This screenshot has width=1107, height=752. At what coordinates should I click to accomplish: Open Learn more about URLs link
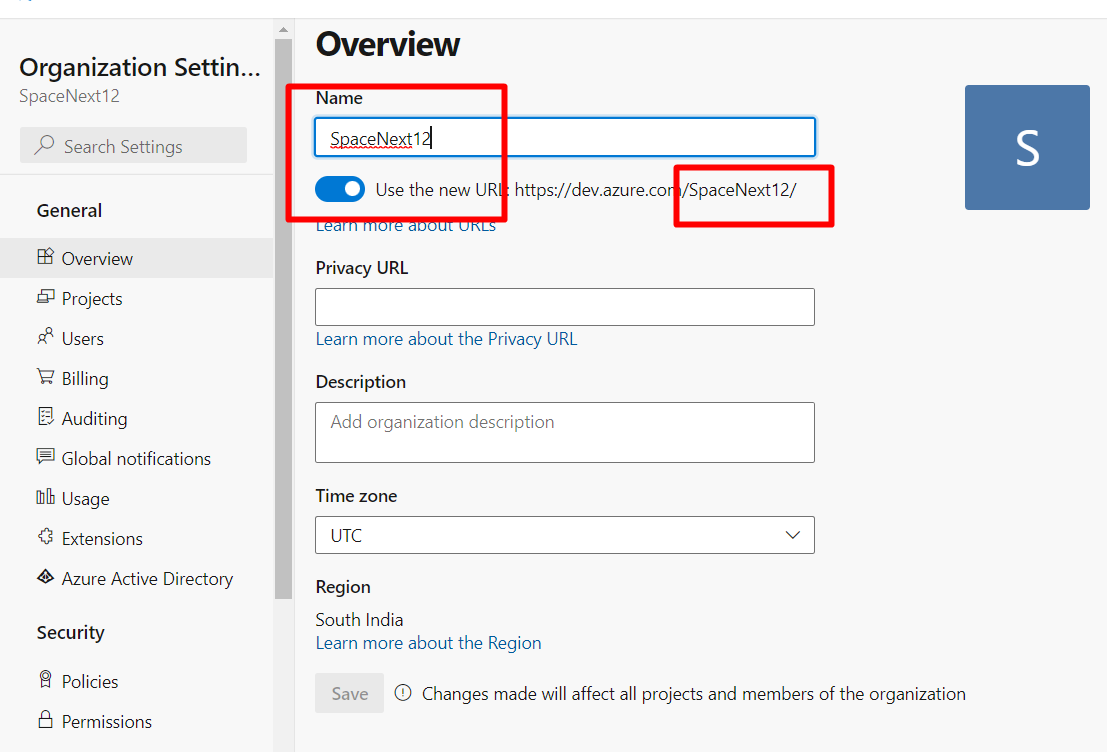pyautogui.click(x=405, y=225)
